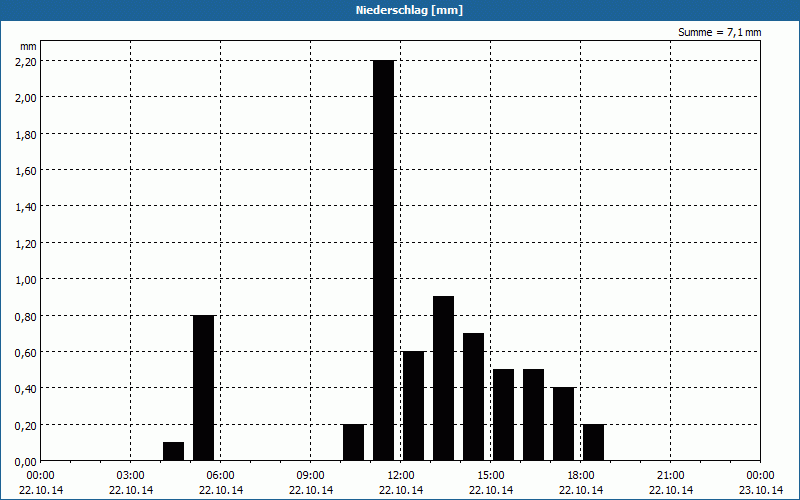This screenshot has width=800, height=500.
Task: Click the 0,20 mm bar after 18:00
Action: click(x=593, y=442)
